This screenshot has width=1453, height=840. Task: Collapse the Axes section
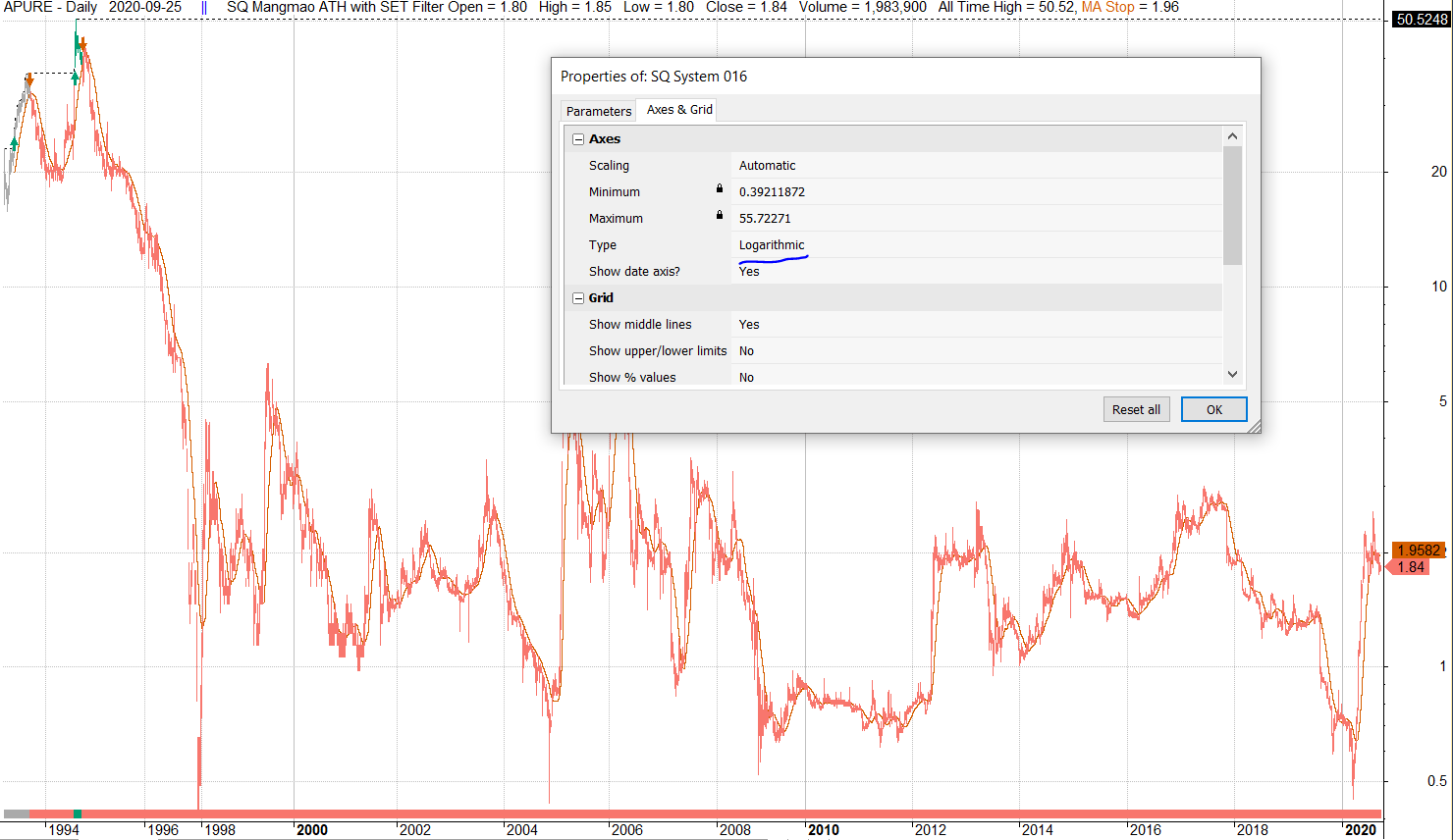pyautogui.click(x=578, y=139)
